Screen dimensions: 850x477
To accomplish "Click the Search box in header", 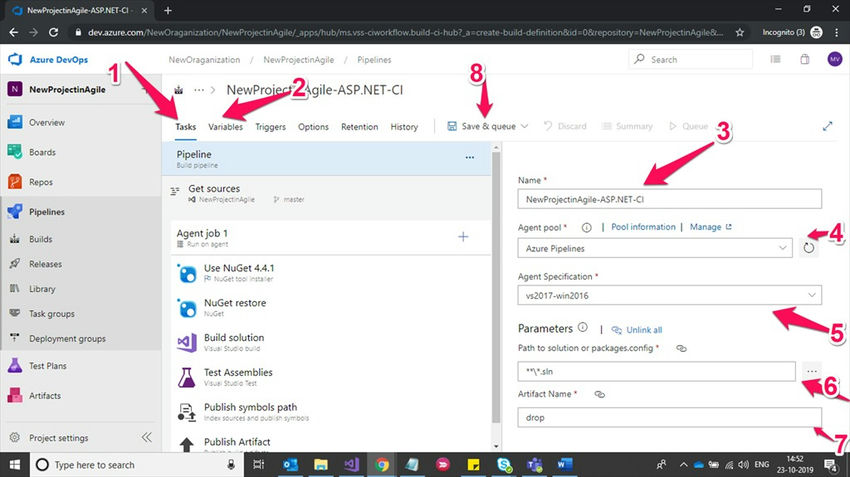I will [x=691, y=60].
